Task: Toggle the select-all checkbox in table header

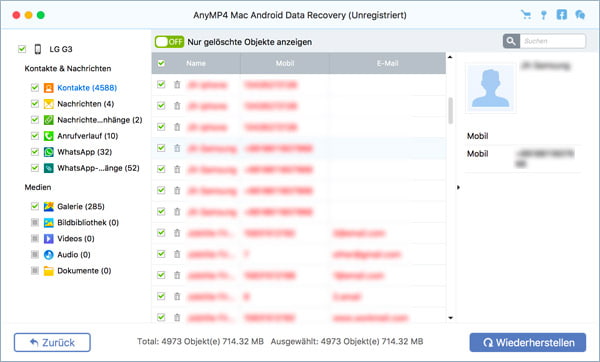Action: pos(161,63)
